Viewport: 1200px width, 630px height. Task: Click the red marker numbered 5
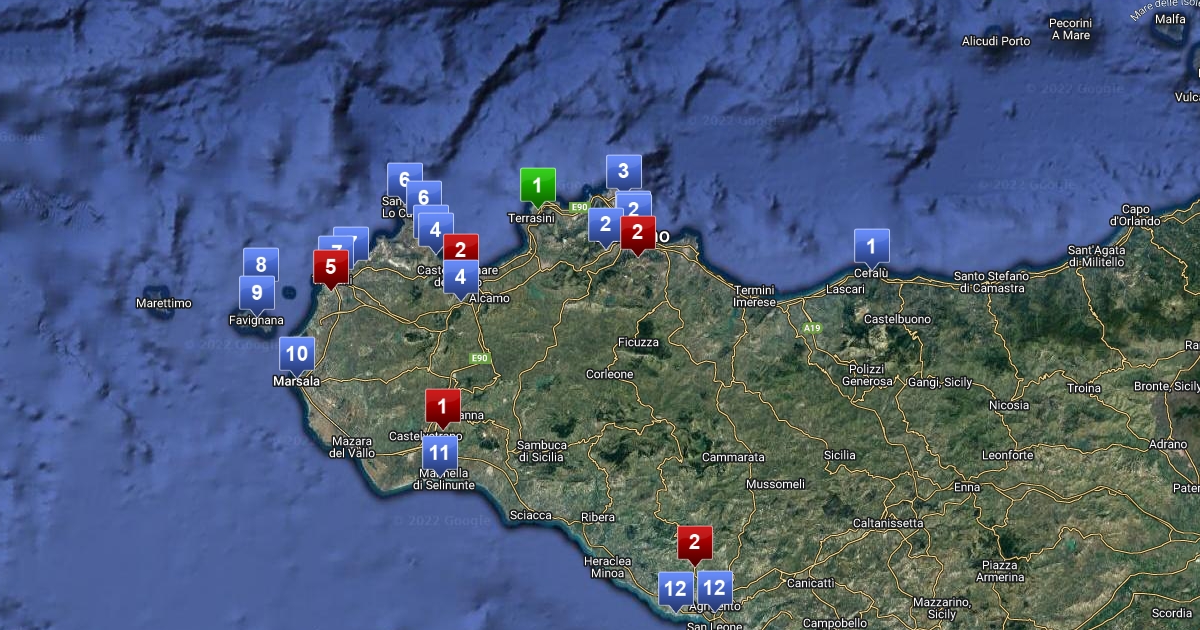coord(331,267)
